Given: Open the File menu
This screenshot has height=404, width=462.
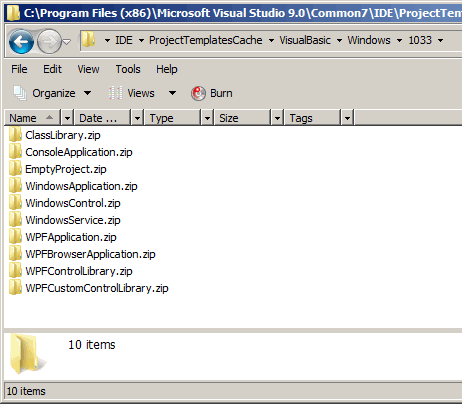Looking at the screenshot, I should [19, 69].
